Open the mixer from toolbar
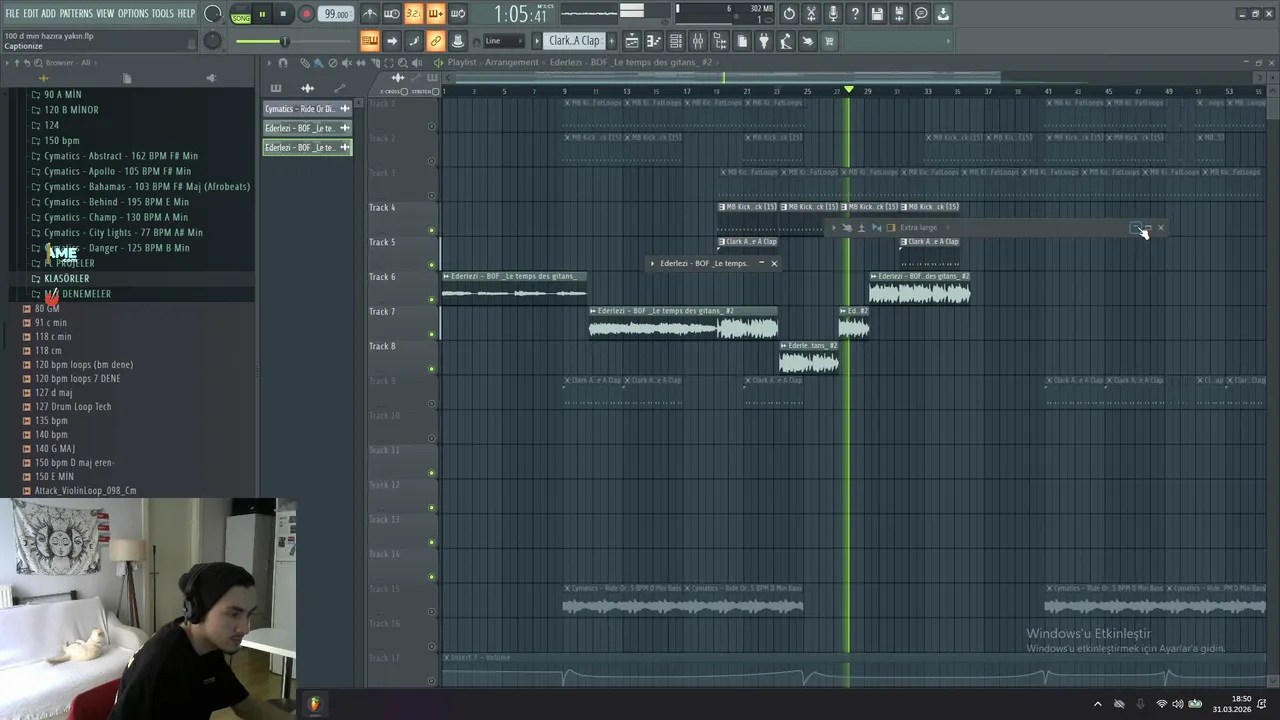 pyautogui.click(x=697, y=41)
